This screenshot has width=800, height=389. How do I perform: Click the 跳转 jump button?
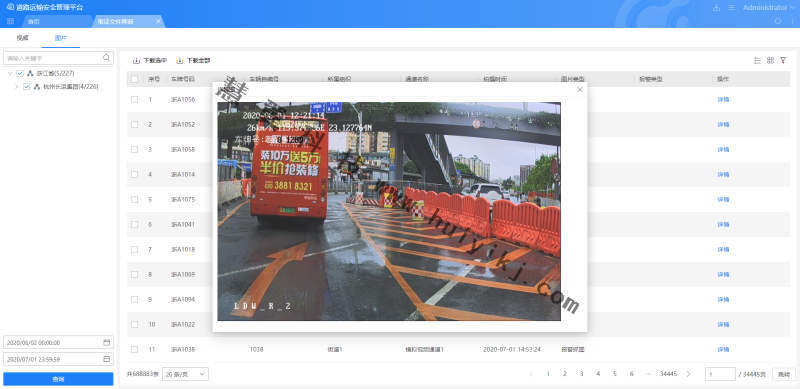point(784,374)
